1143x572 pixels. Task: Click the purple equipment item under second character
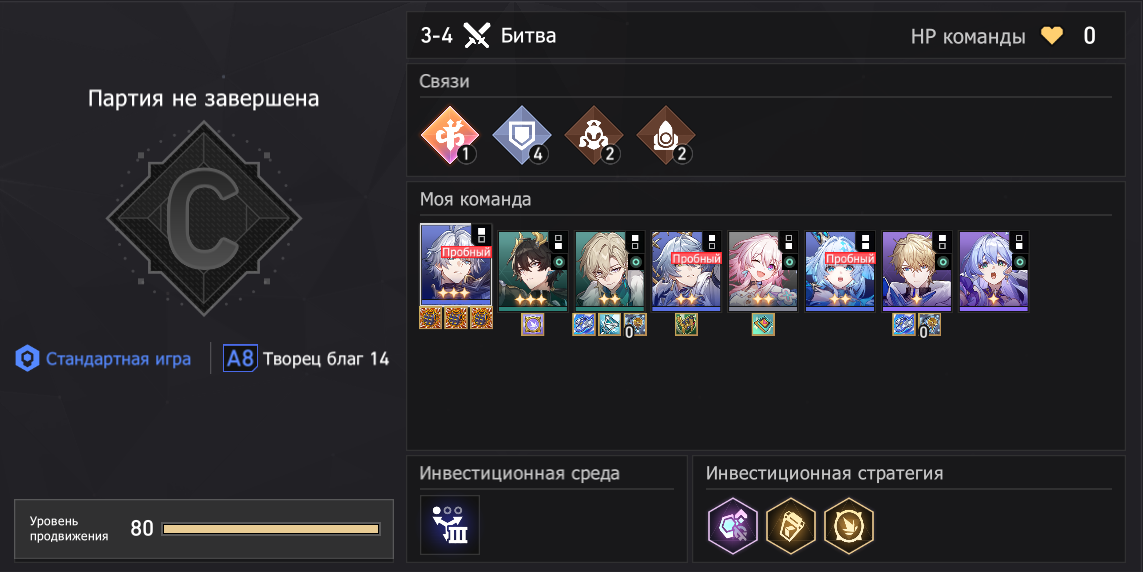pyautogui.click(x=533, y=324)
